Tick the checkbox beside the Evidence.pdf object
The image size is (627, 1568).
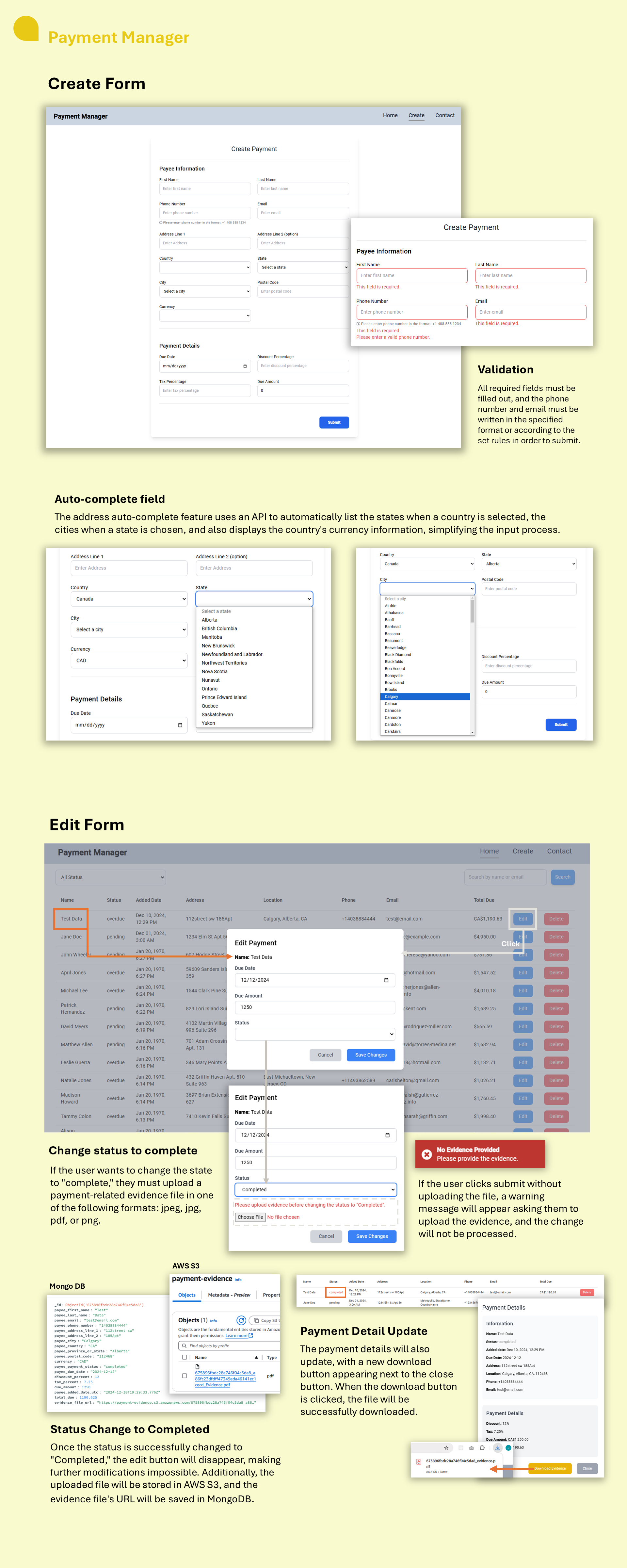185,1376
